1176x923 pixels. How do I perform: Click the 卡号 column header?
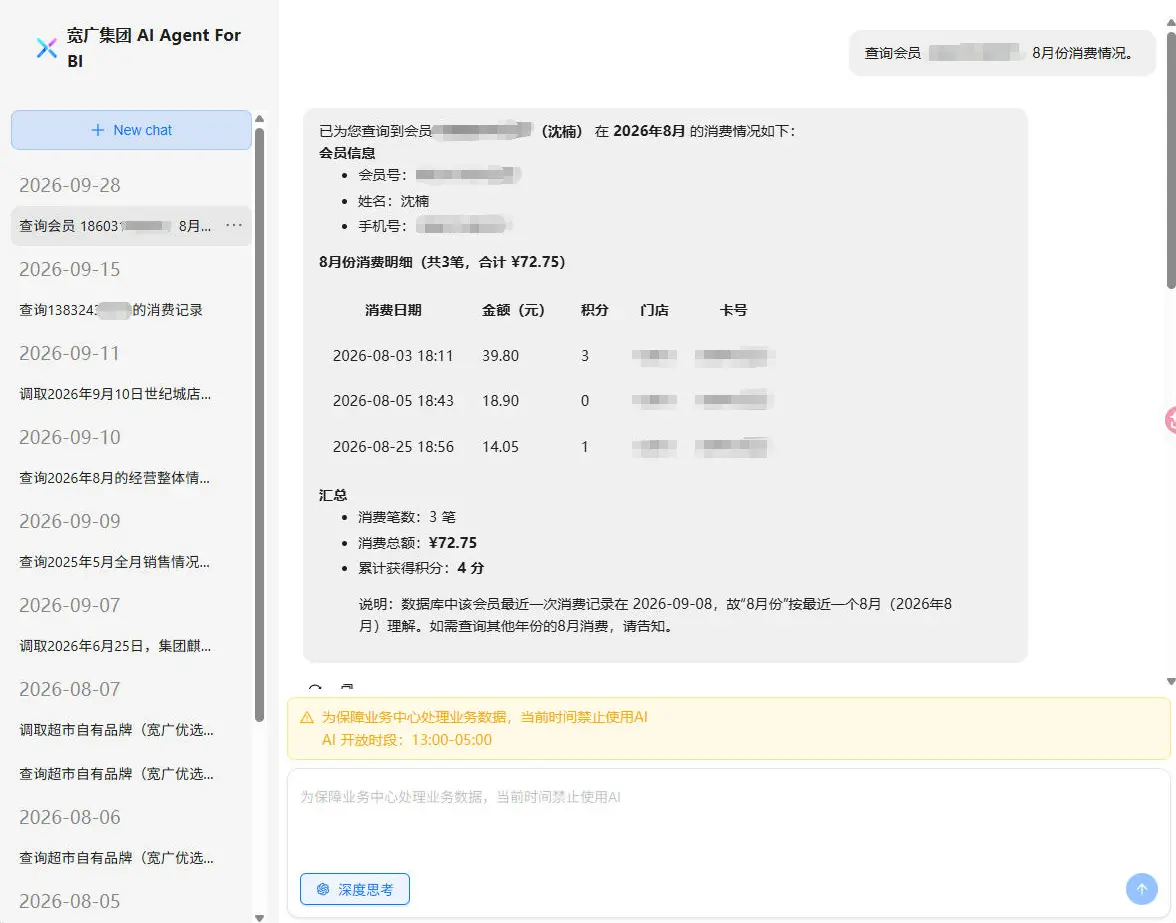click(x=733, y=310)
